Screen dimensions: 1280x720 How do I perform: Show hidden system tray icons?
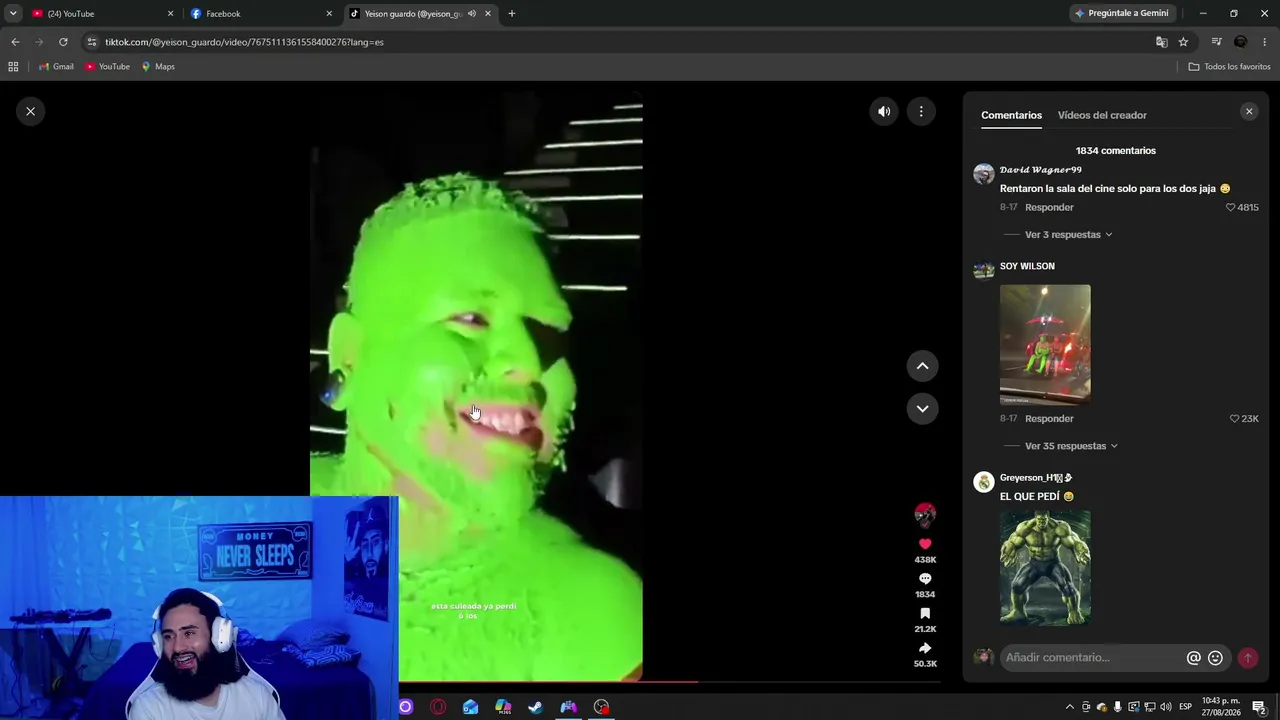pyautogui.click(x=1069, y=707)
